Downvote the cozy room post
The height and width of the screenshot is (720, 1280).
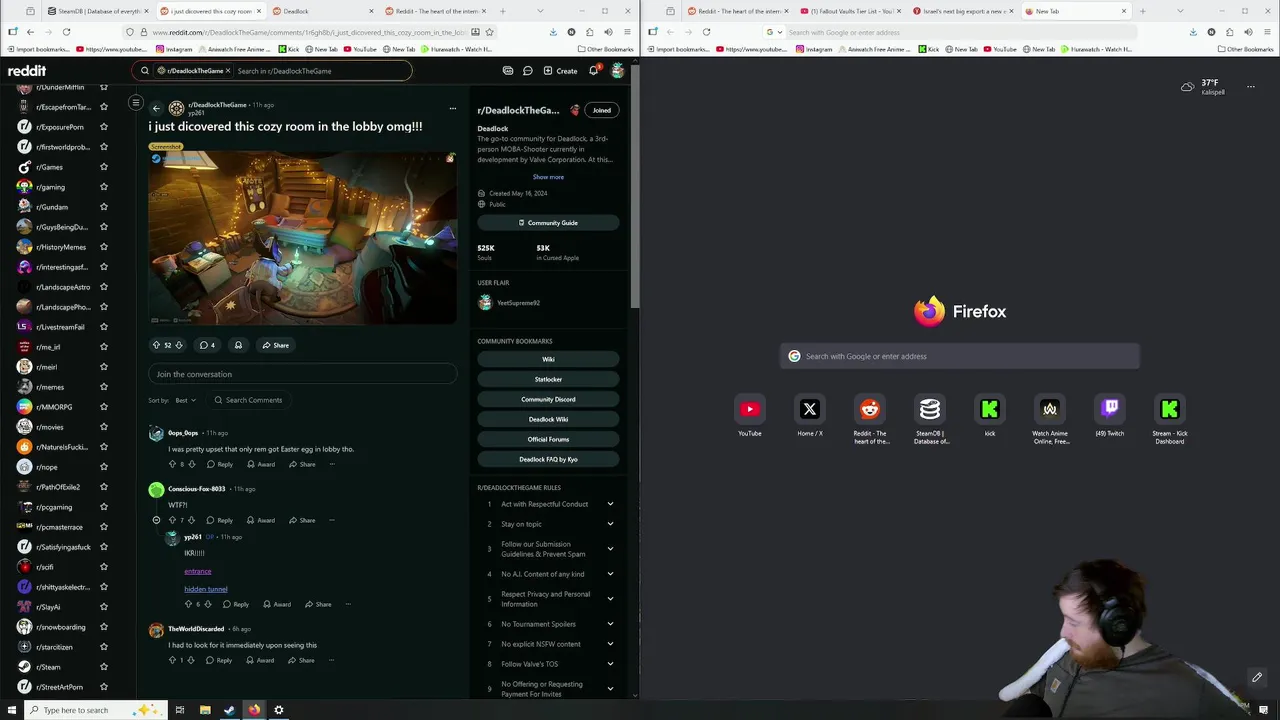point(179,345)
